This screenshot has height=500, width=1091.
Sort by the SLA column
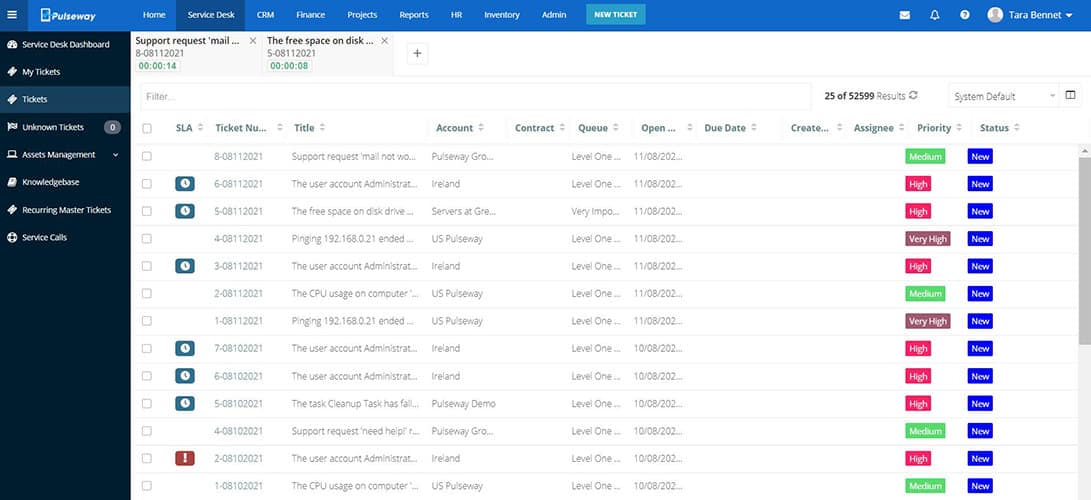pyautogui.click(x=200, y=128)
